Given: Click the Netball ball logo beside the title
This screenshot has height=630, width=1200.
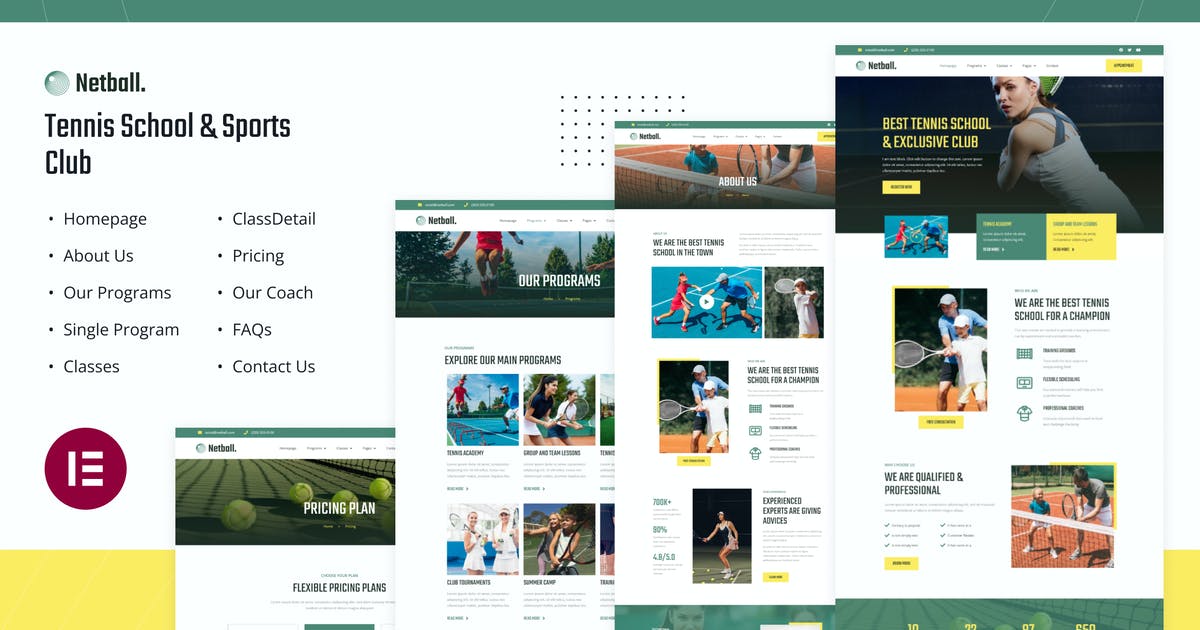Looking at the screenshot, I should (57, 83).
